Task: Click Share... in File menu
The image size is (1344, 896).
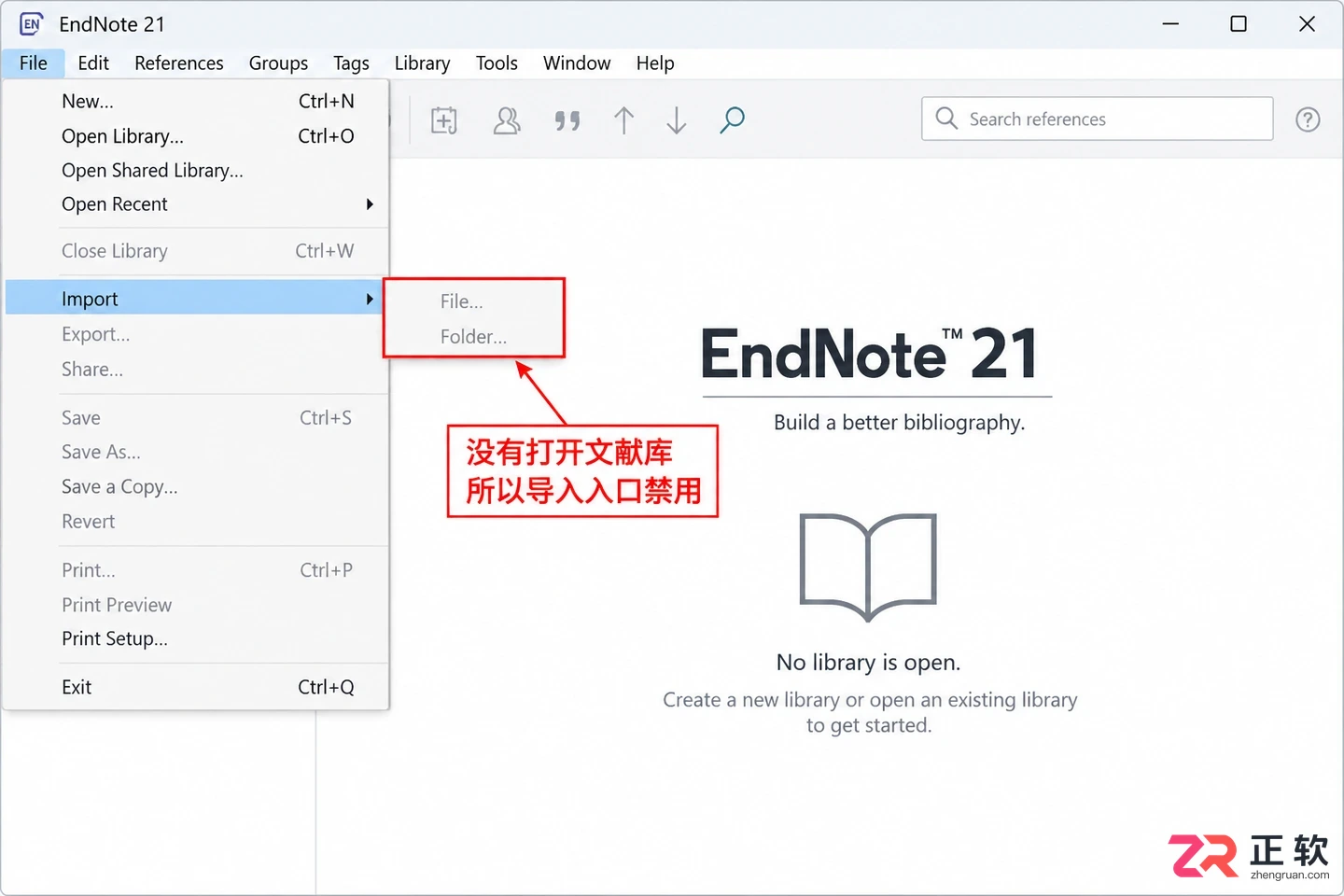Action: point(196,370)
